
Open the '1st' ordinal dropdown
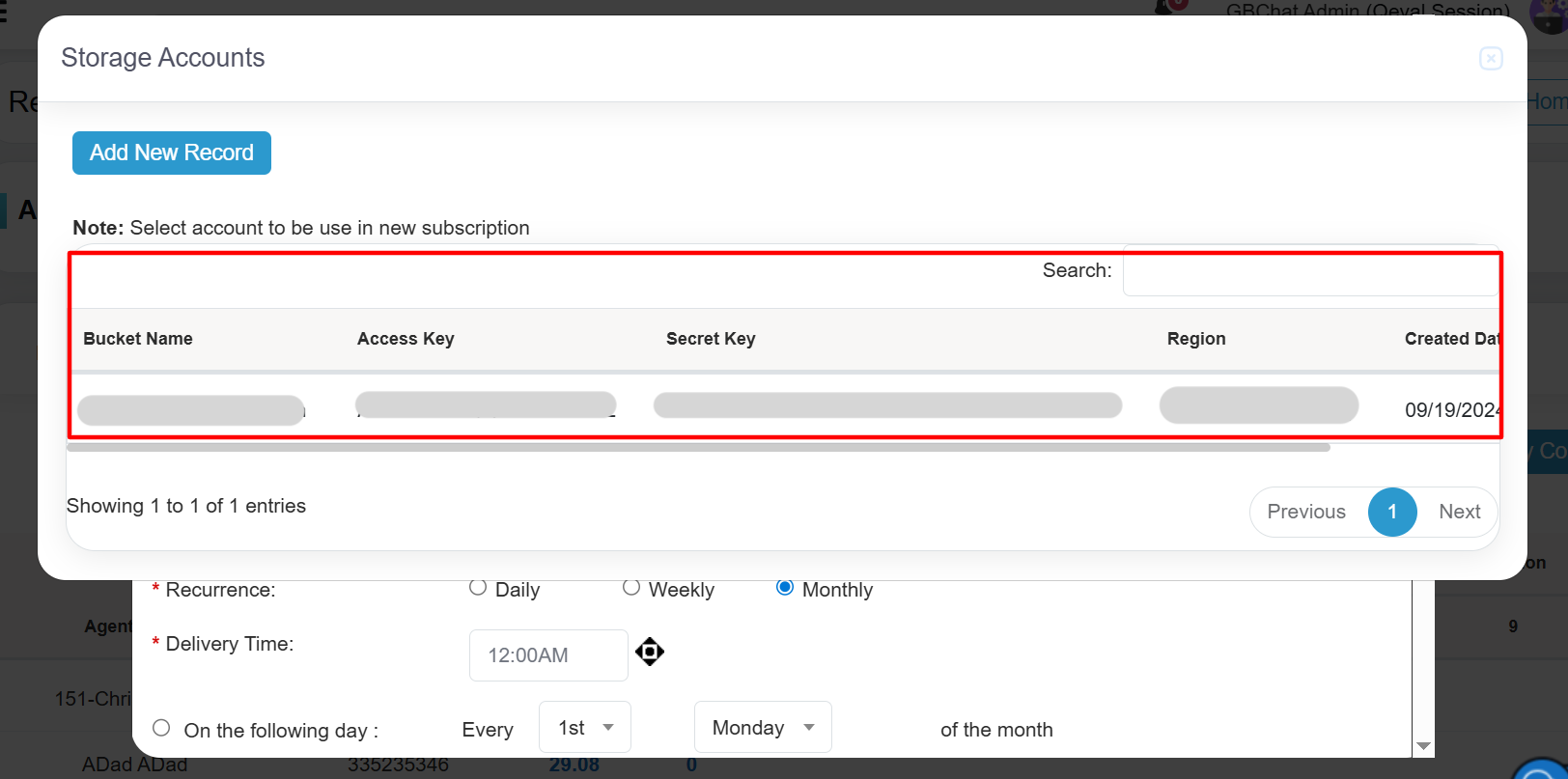point(584,728)
